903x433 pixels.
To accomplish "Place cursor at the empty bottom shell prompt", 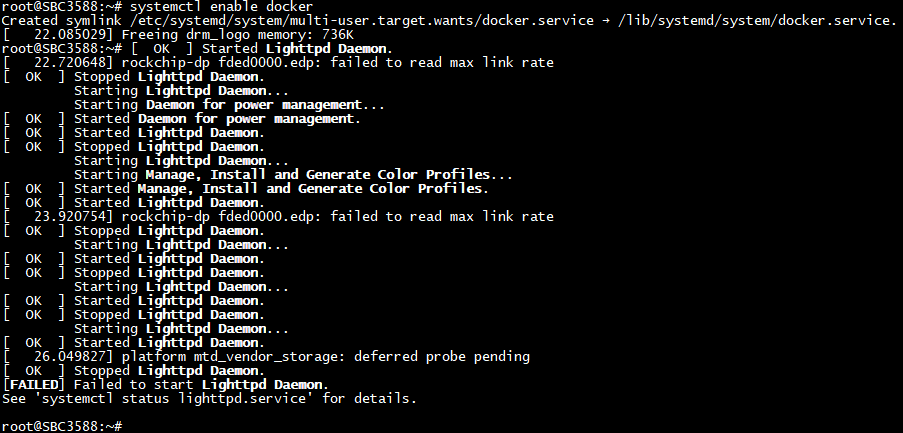I will click(126, 427).
